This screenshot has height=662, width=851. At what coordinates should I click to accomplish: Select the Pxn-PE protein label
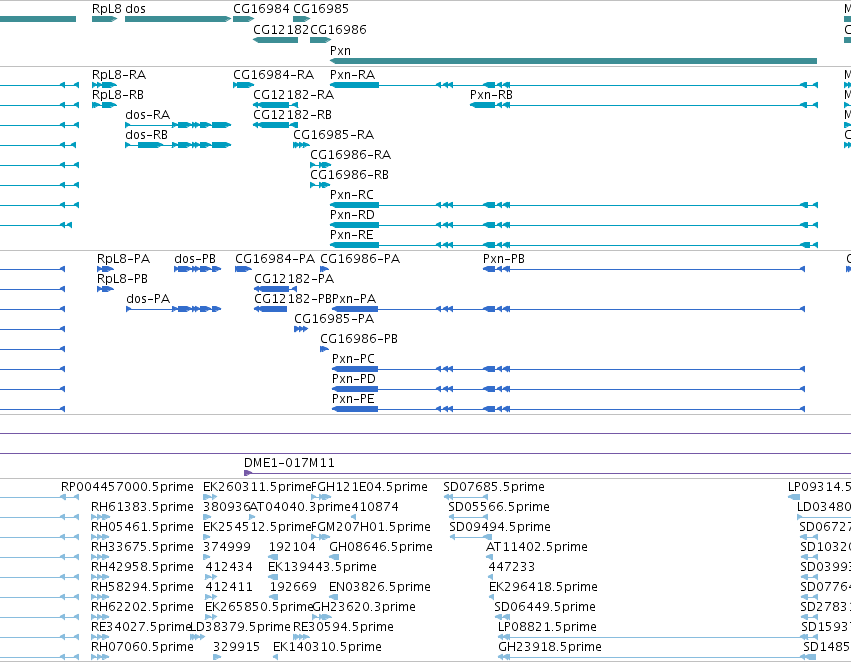pyautogui.click(x=353, y=399)
